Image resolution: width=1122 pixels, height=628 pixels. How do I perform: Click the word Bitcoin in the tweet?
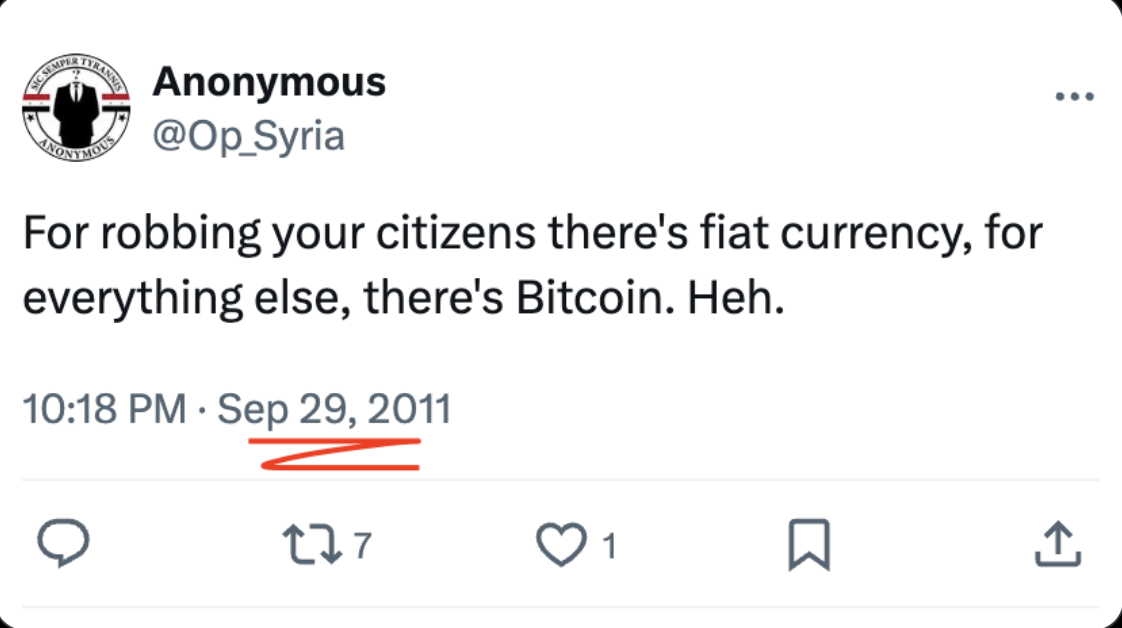coord(595,297)
